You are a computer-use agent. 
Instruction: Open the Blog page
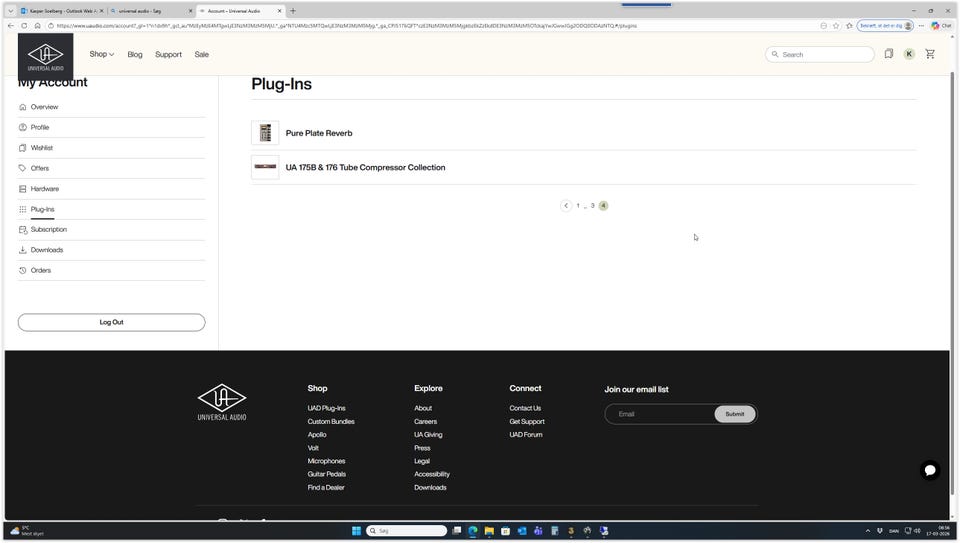pos(135,54)
